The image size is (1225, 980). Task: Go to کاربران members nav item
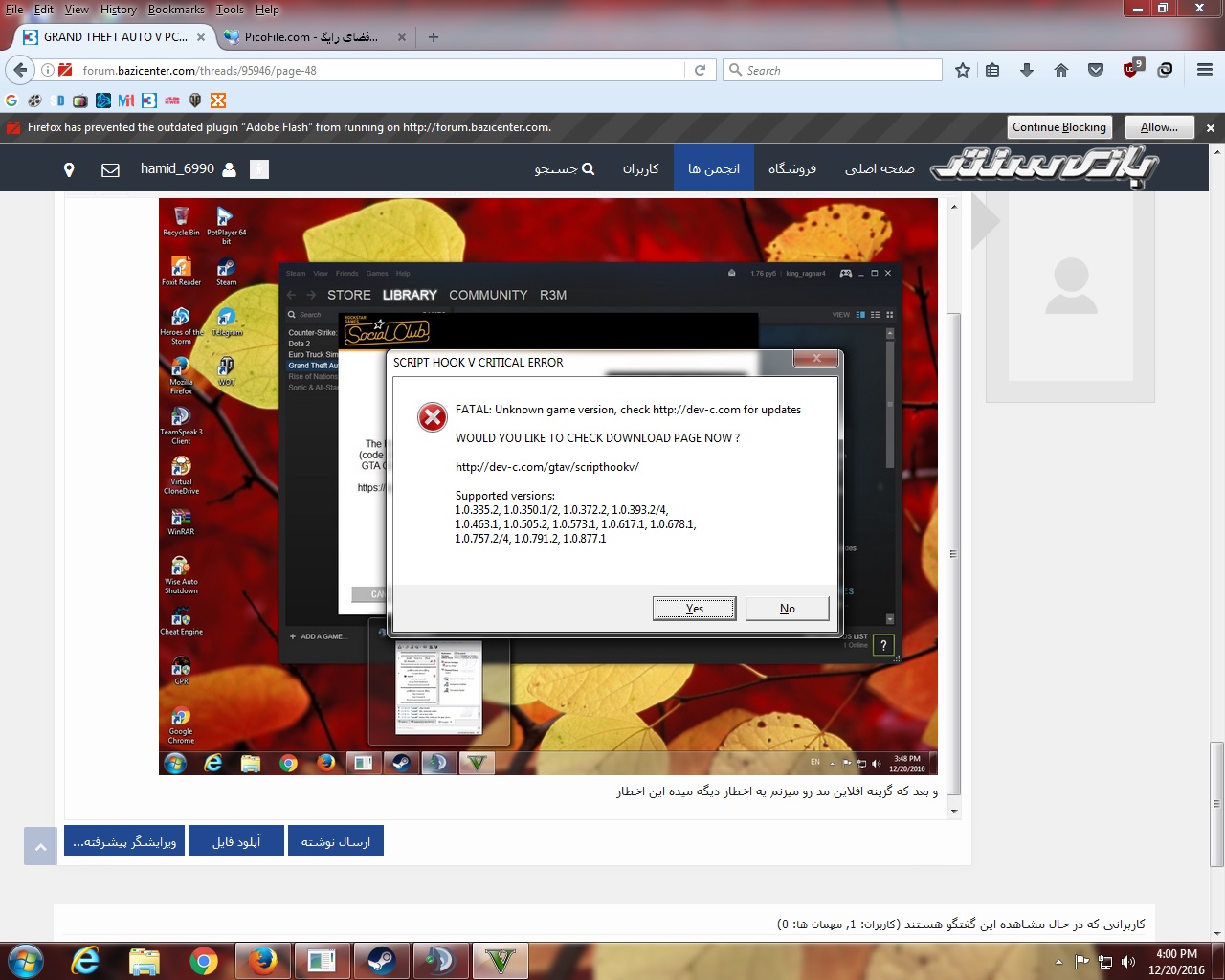(641, 168)
